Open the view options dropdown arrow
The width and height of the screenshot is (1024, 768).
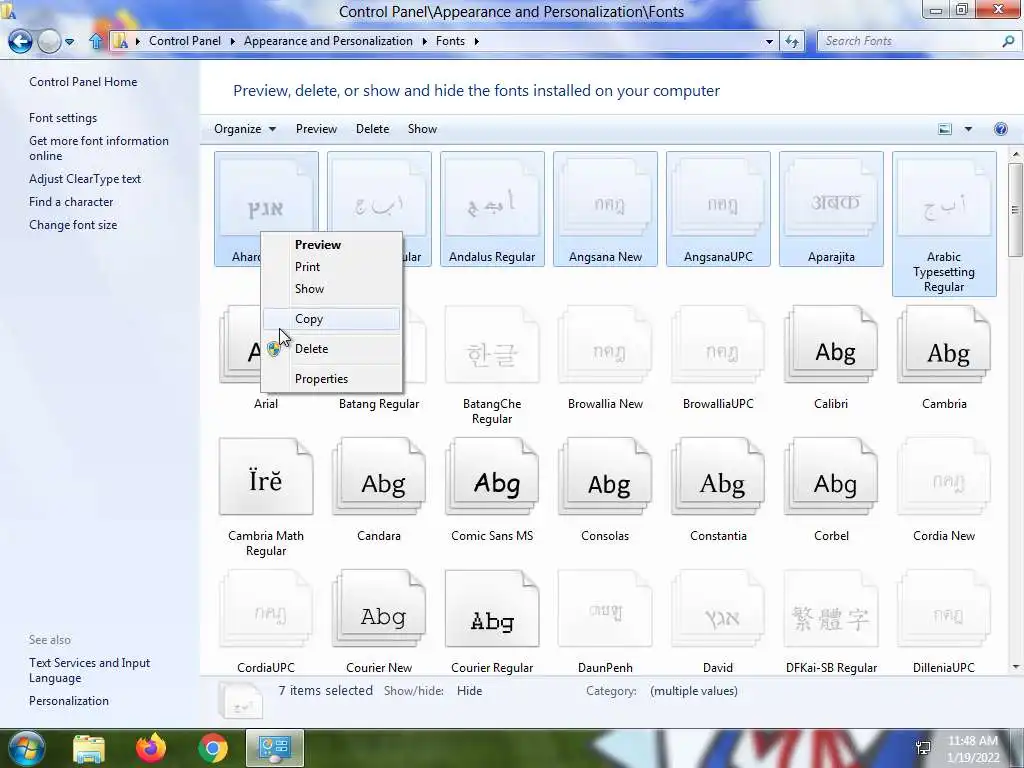click(968, 129)
